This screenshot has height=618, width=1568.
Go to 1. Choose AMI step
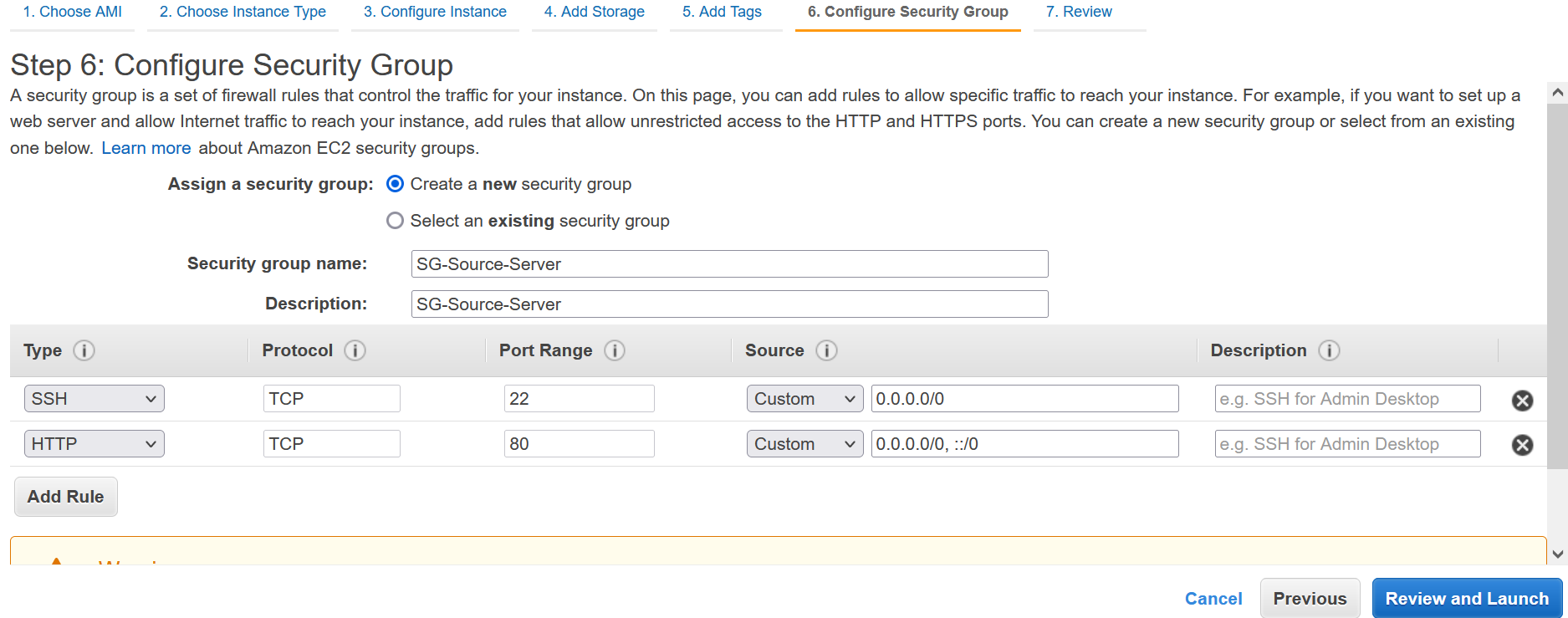[72, 12]
